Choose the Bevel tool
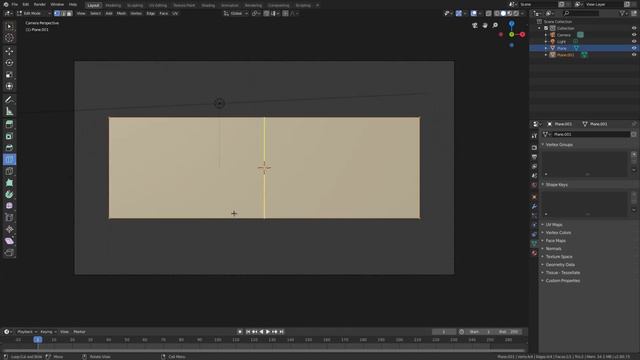This screenshot has height=360, width=640. point(9,148)
